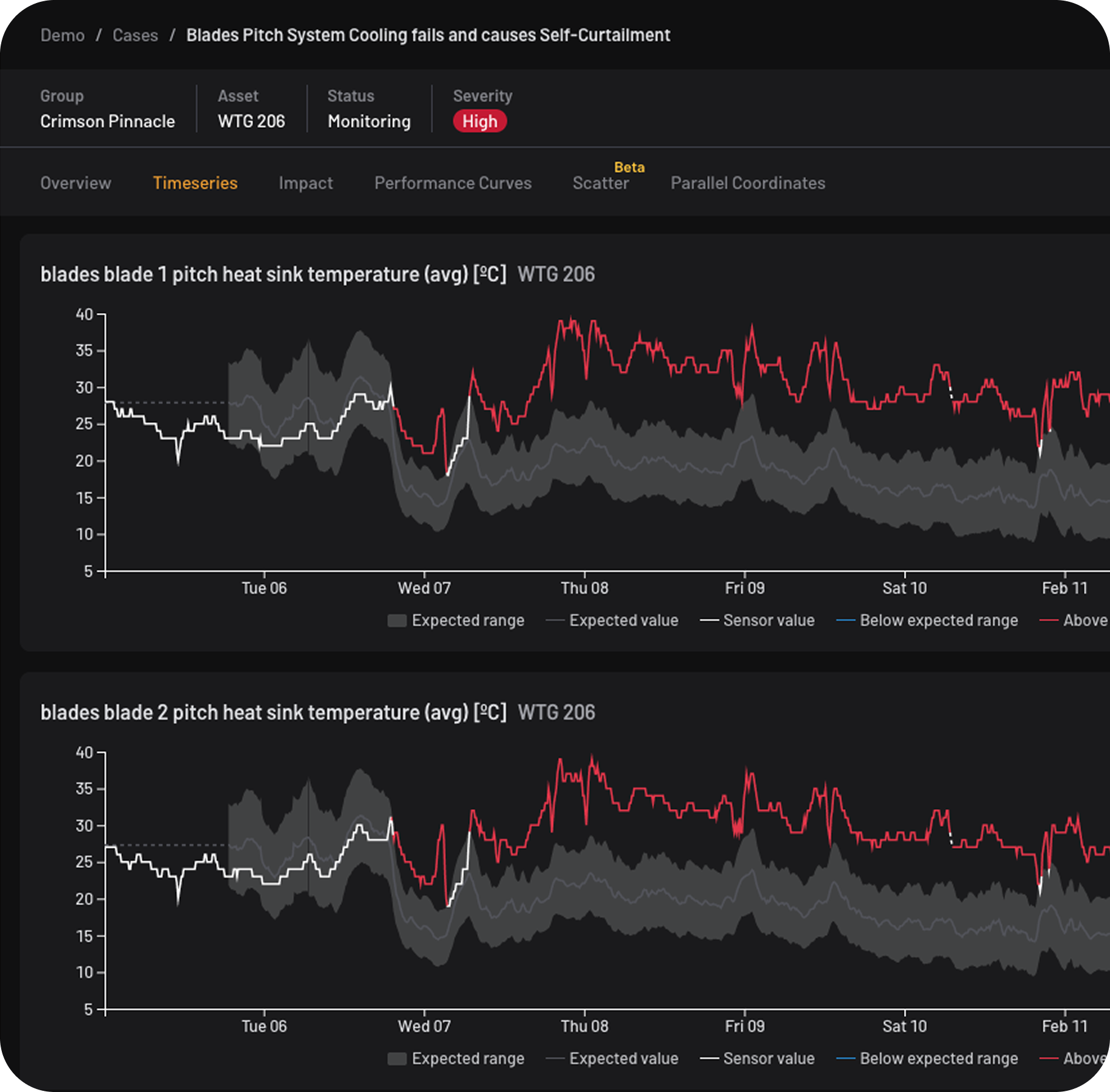The height and width of the screenshot is (1092, 1110).
Task: Click the Fri 09 axis marker in blade 2 chart
Action: tap(745, 1026)
